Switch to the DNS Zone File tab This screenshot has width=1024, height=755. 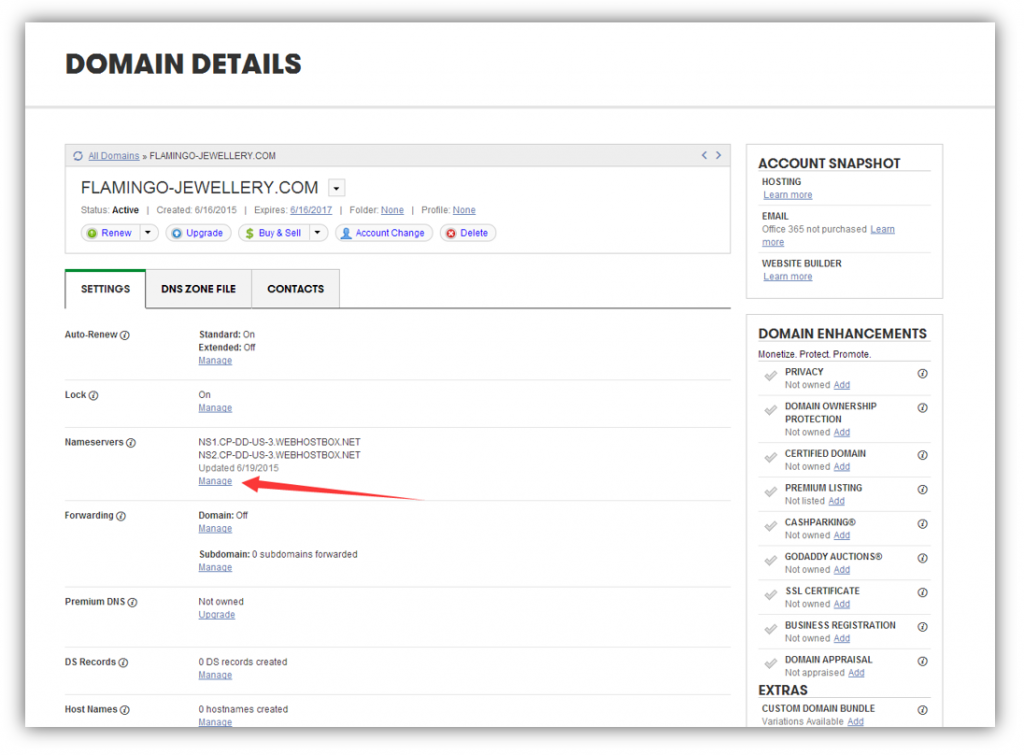(199, 289)
